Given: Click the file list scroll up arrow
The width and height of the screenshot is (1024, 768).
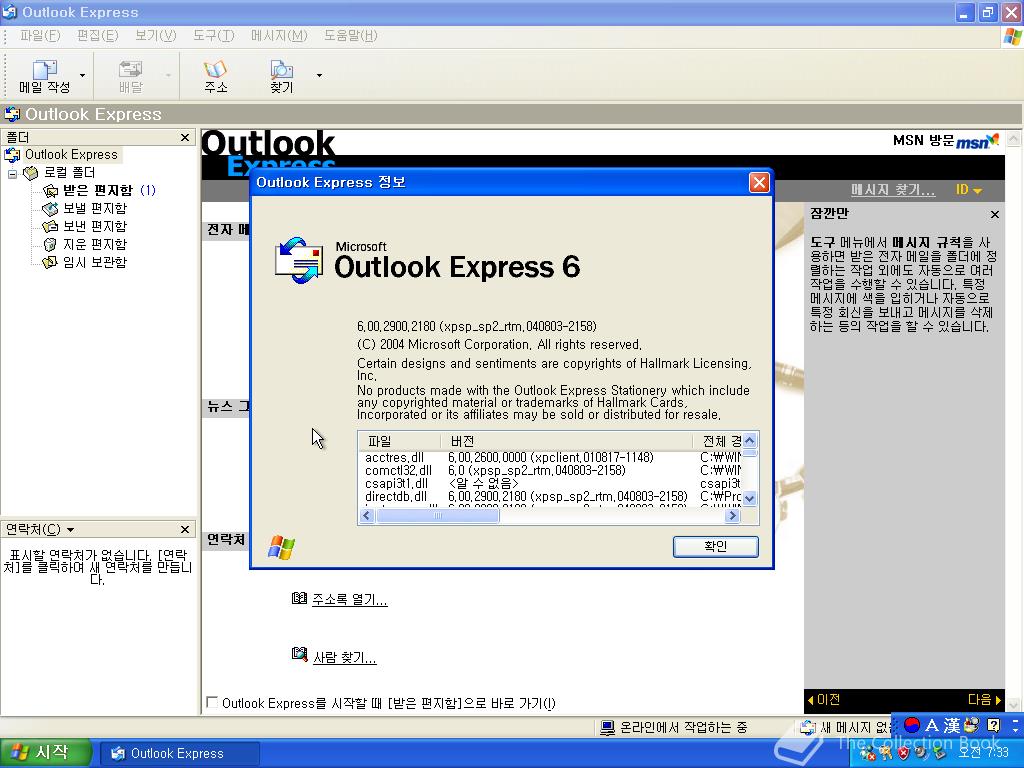Looking at the screenshot, I should 750,440.
